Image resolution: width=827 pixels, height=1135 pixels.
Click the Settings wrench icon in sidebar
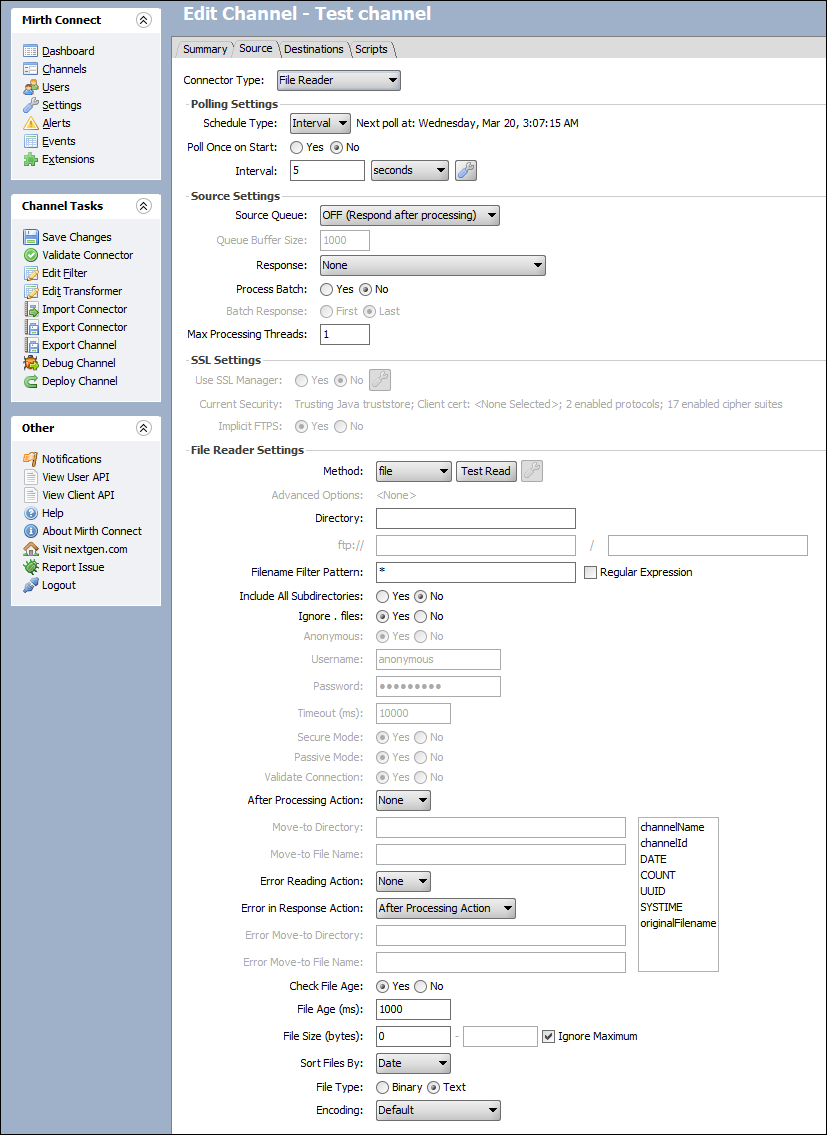pyautogui.click(x=30, y=105)
